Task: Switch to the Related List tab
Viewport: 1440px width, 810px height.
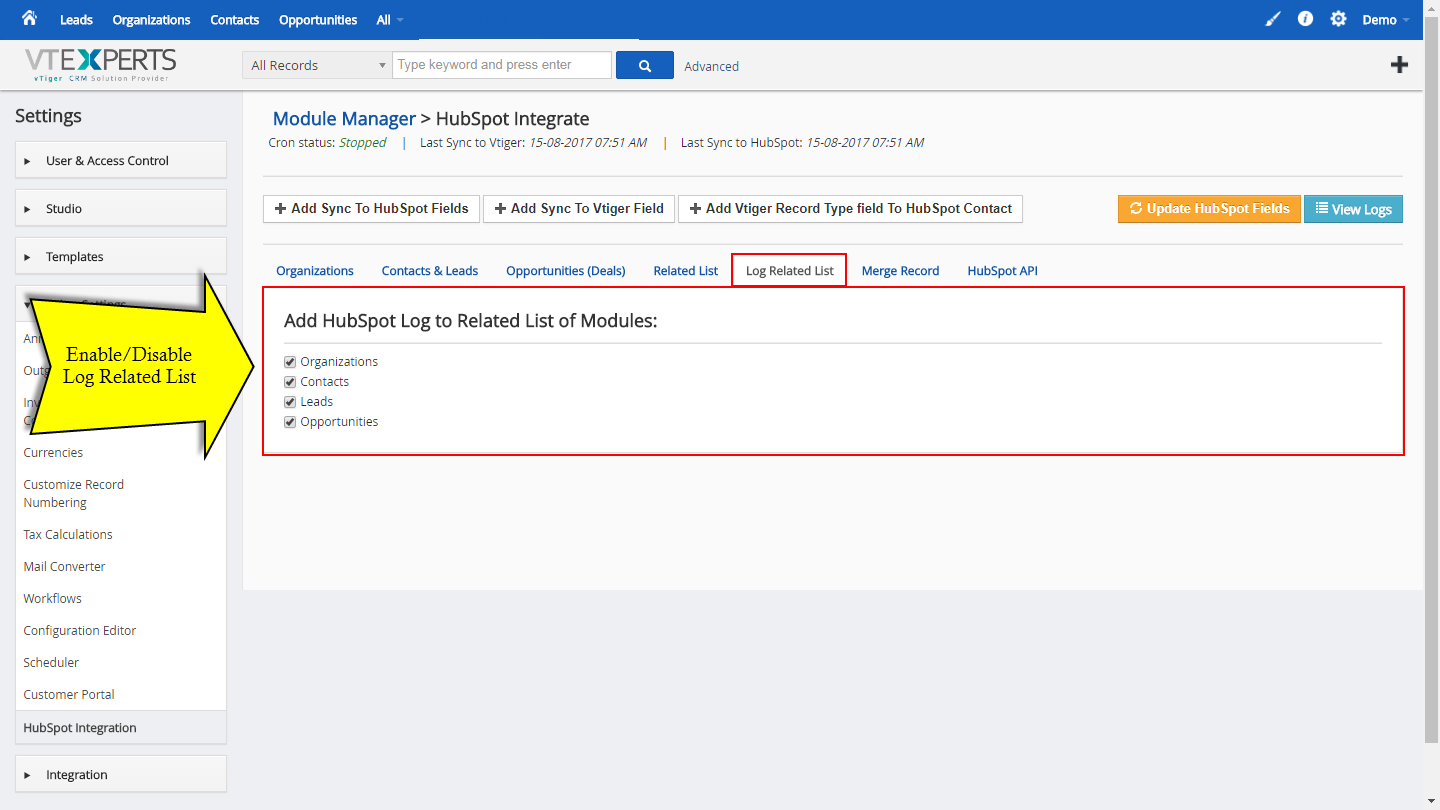Action: [x=686, y=271]
